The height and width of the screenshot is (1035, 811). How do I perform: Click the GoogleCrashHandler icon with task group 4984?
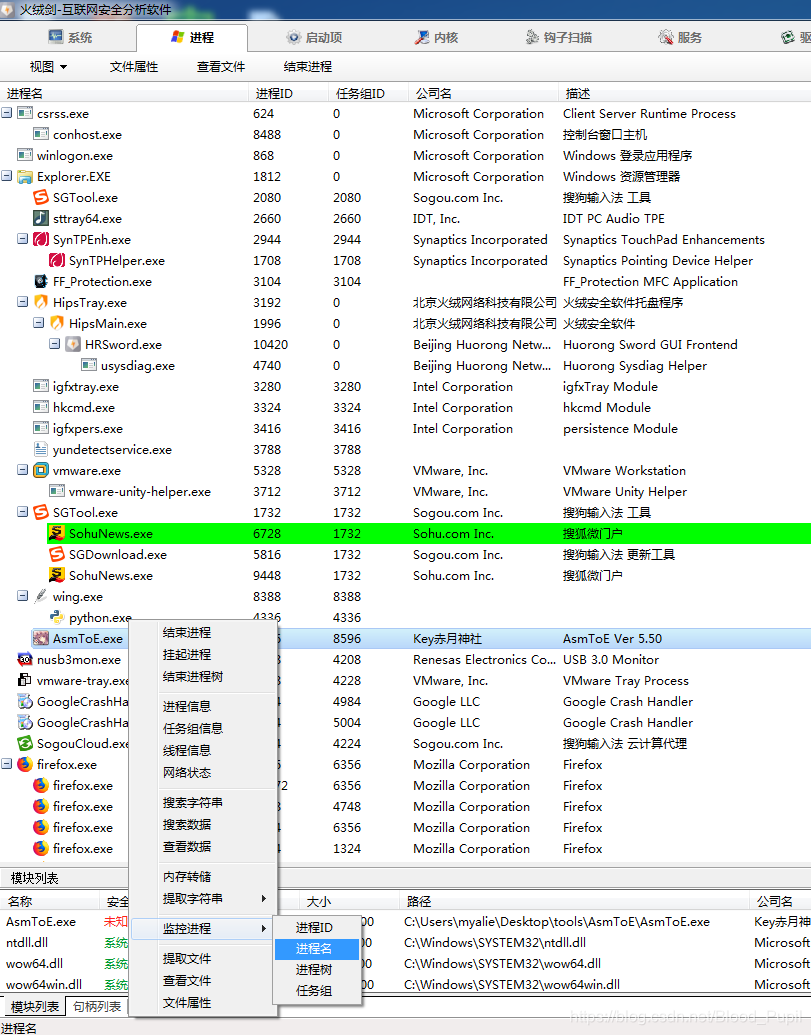pyautogui.click(x=25, y=702)
